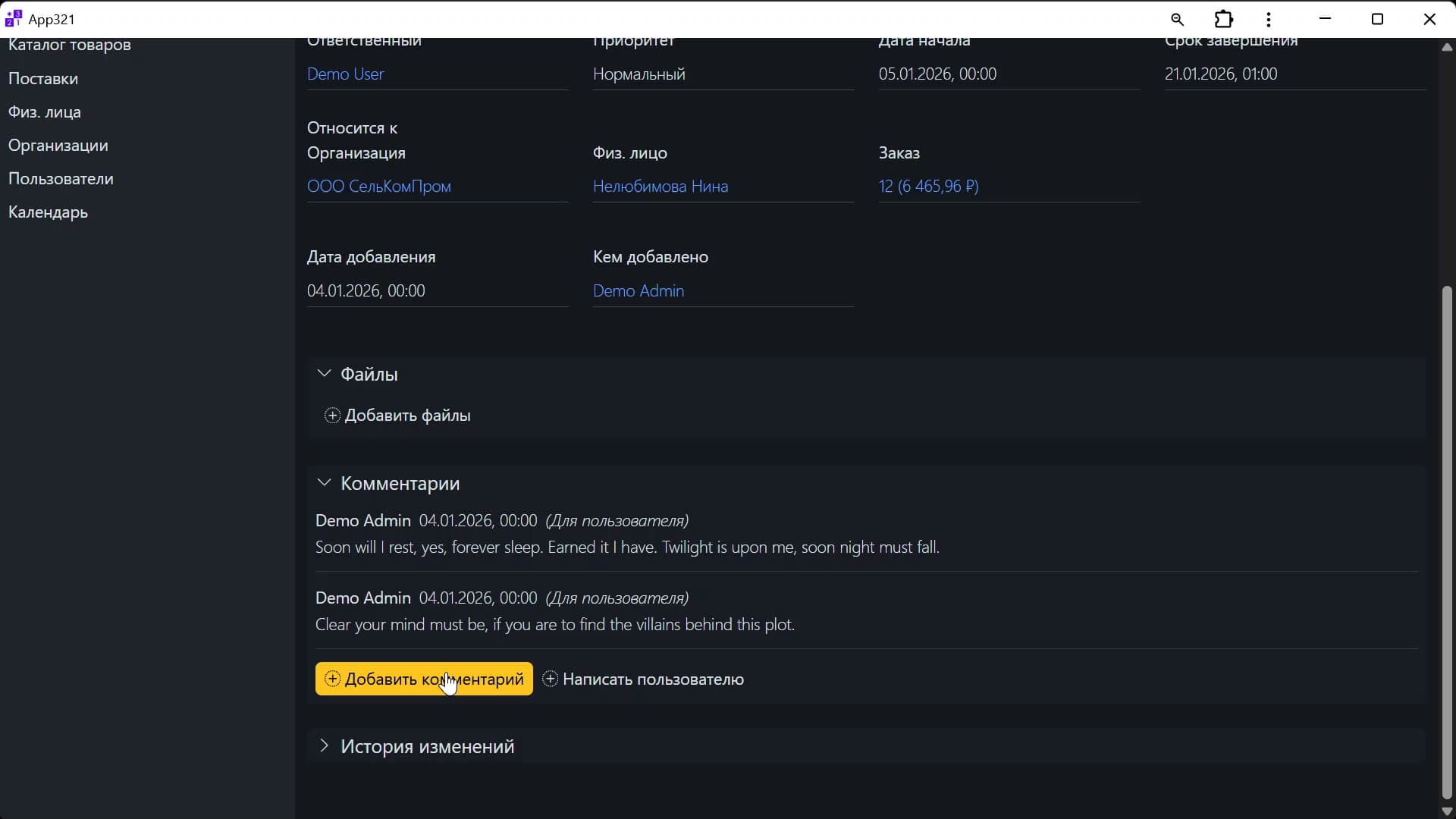1456x819 pixels.
Task: Click plus icon beside Написать пользователю
Action: click(551, 679)
